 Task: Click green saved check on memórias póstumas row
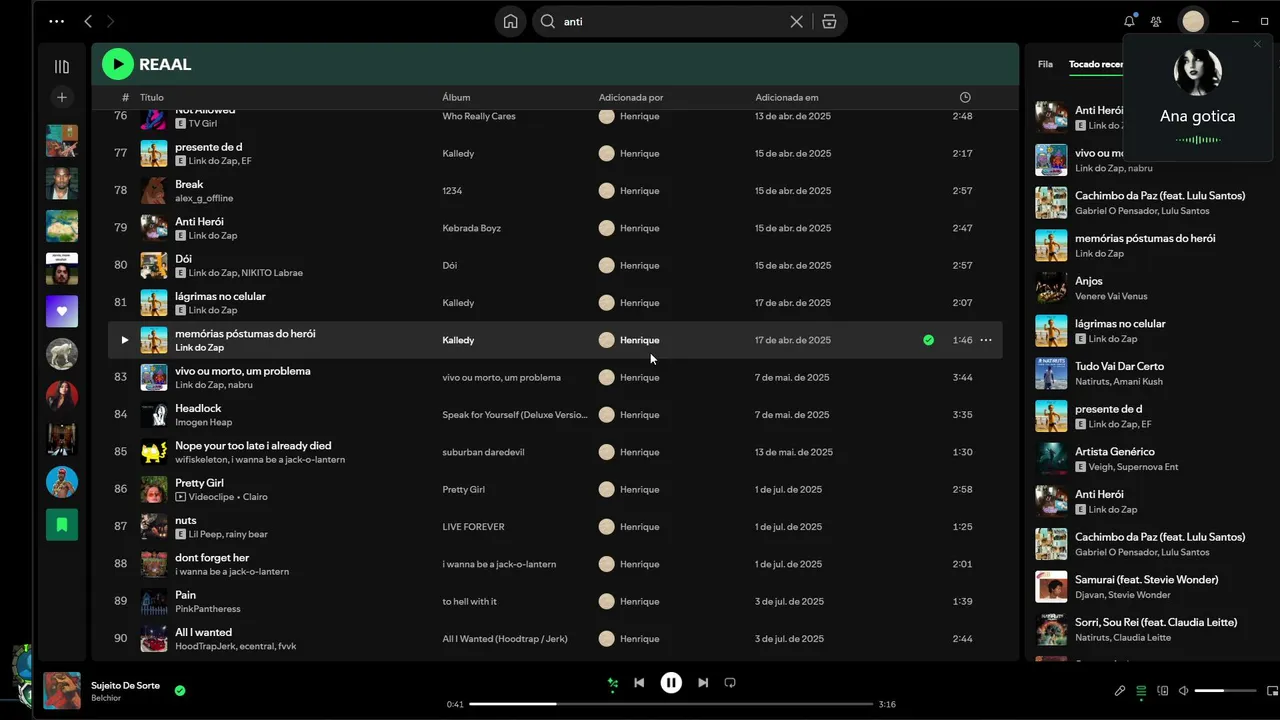pyautogui.click(x=929, y=340)
